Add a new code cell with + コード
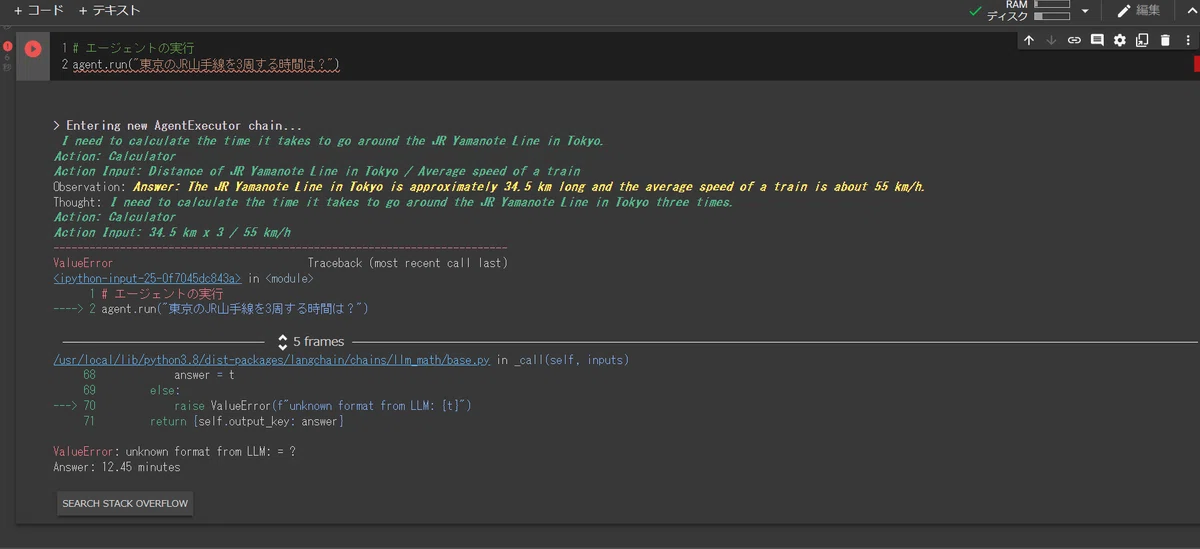The width and height of the screenshot is (1200, 549). [x=39, y=11]
